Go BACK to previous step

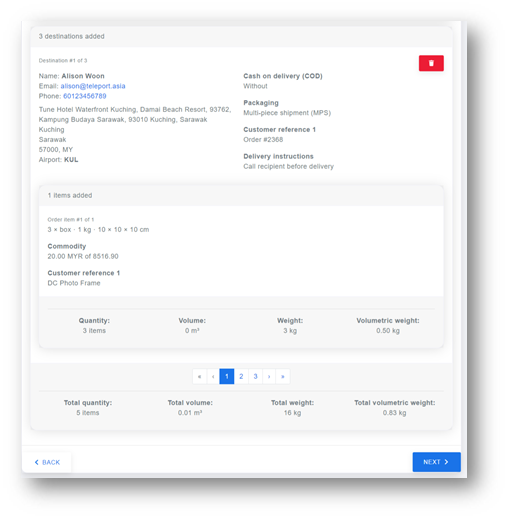click(47, 462)
